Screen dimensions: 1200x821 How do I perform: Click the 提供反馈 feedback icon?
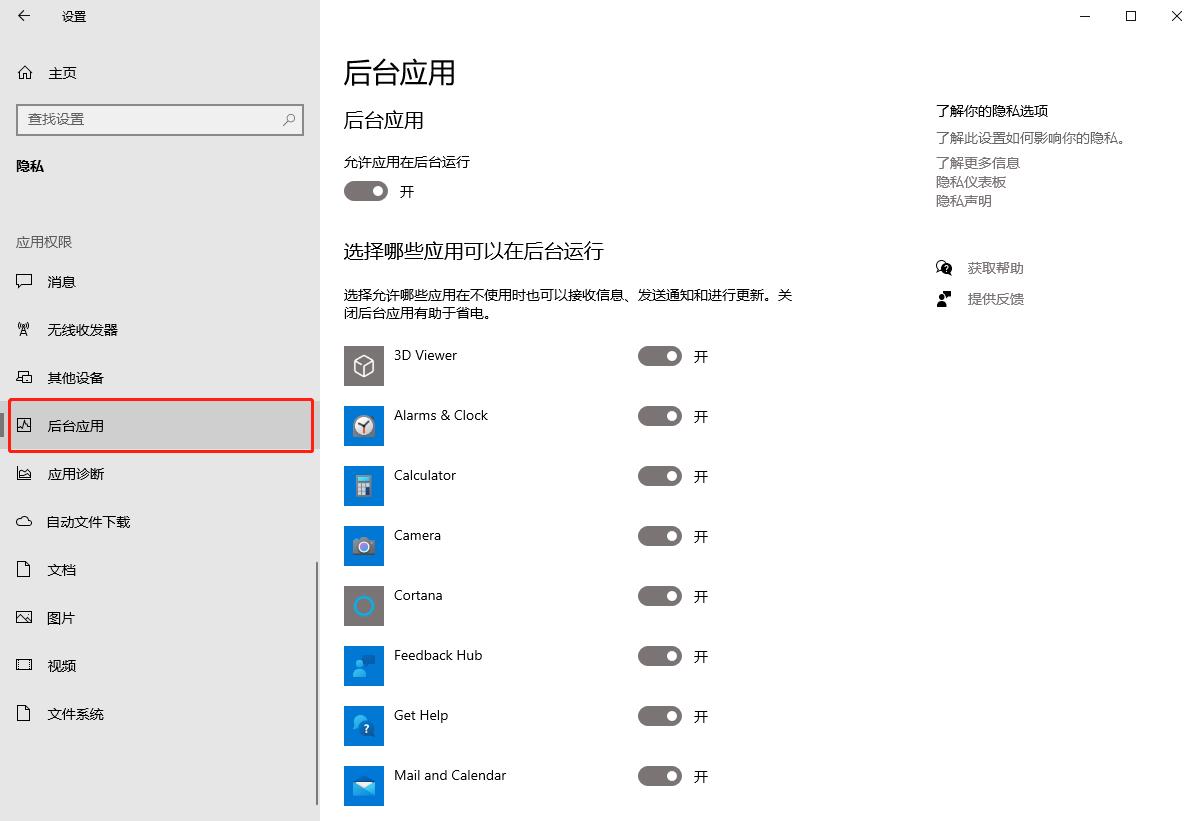[943, 298]
